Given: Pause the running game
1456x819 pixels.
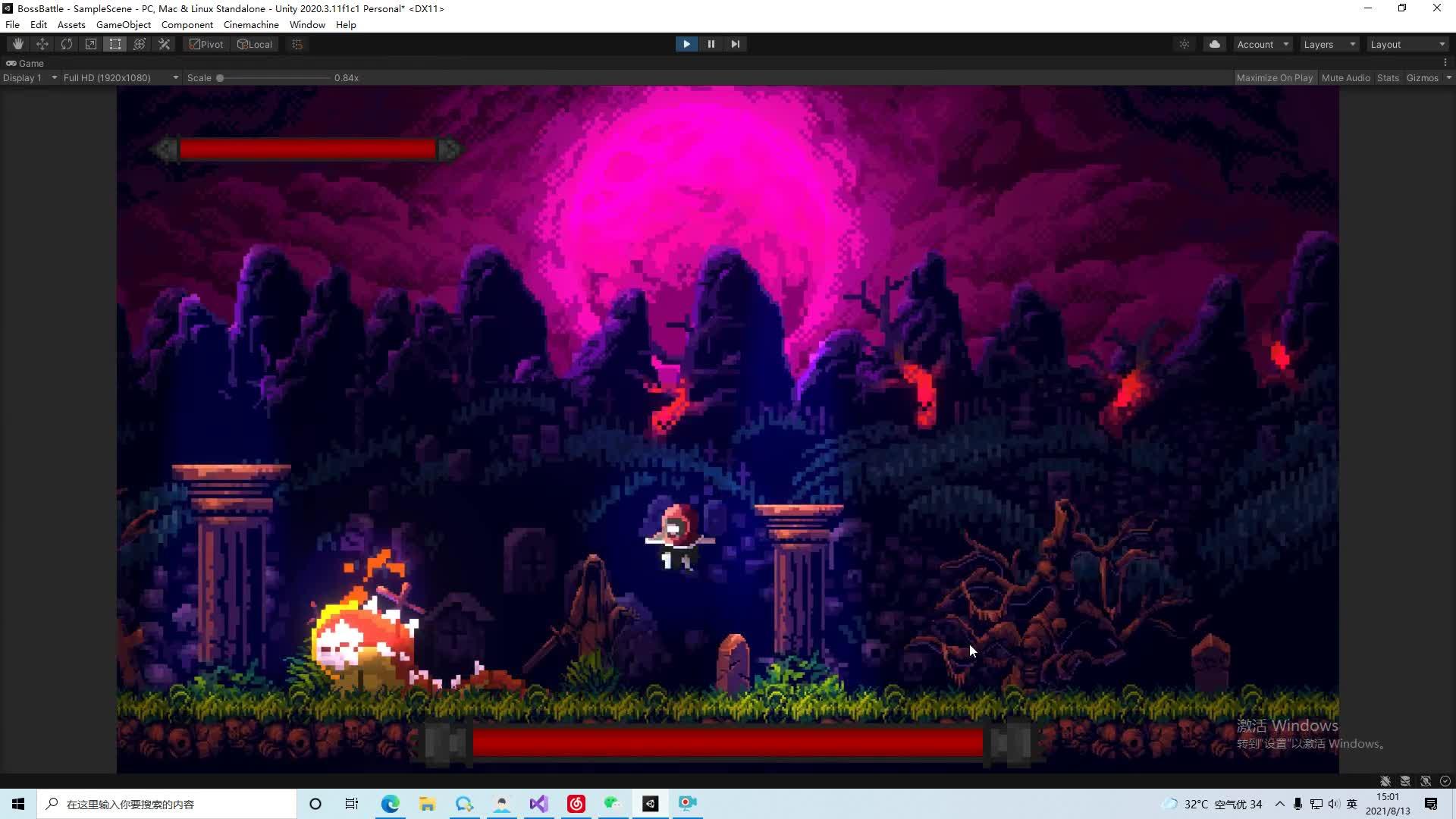Looking at the screenshot, I should [x=711, y=44].
